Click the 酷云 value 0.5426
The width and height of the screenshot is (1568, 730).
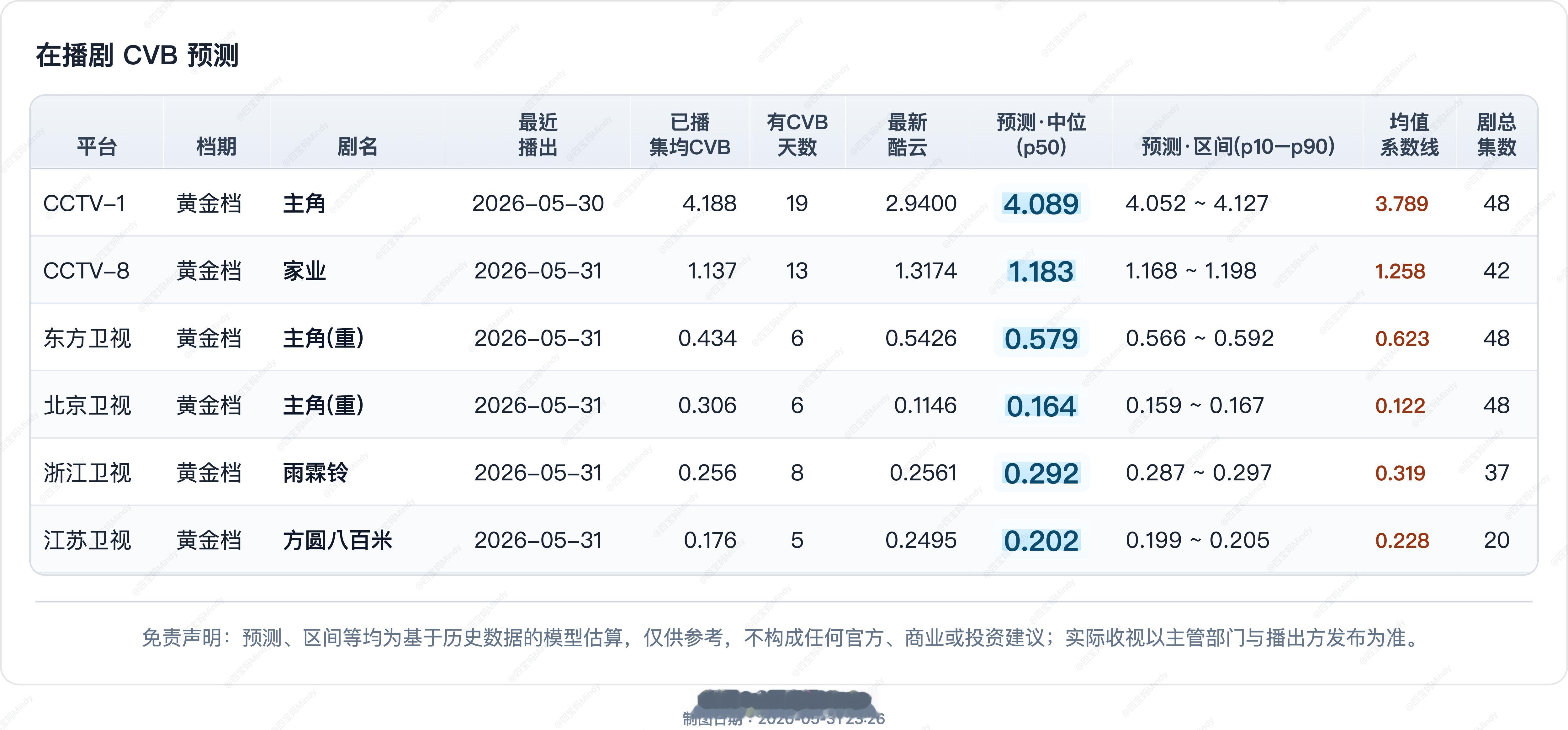(x=921, y=339)
